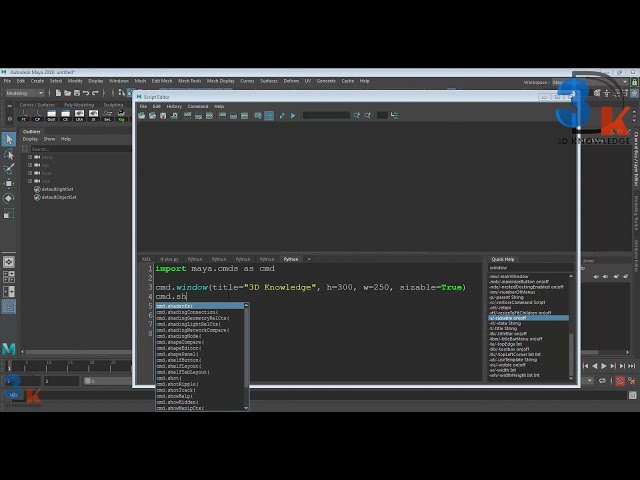Open the Modeling menu set dropdown
This screenshot has width=640, height=480.
(x=24, y=93)
